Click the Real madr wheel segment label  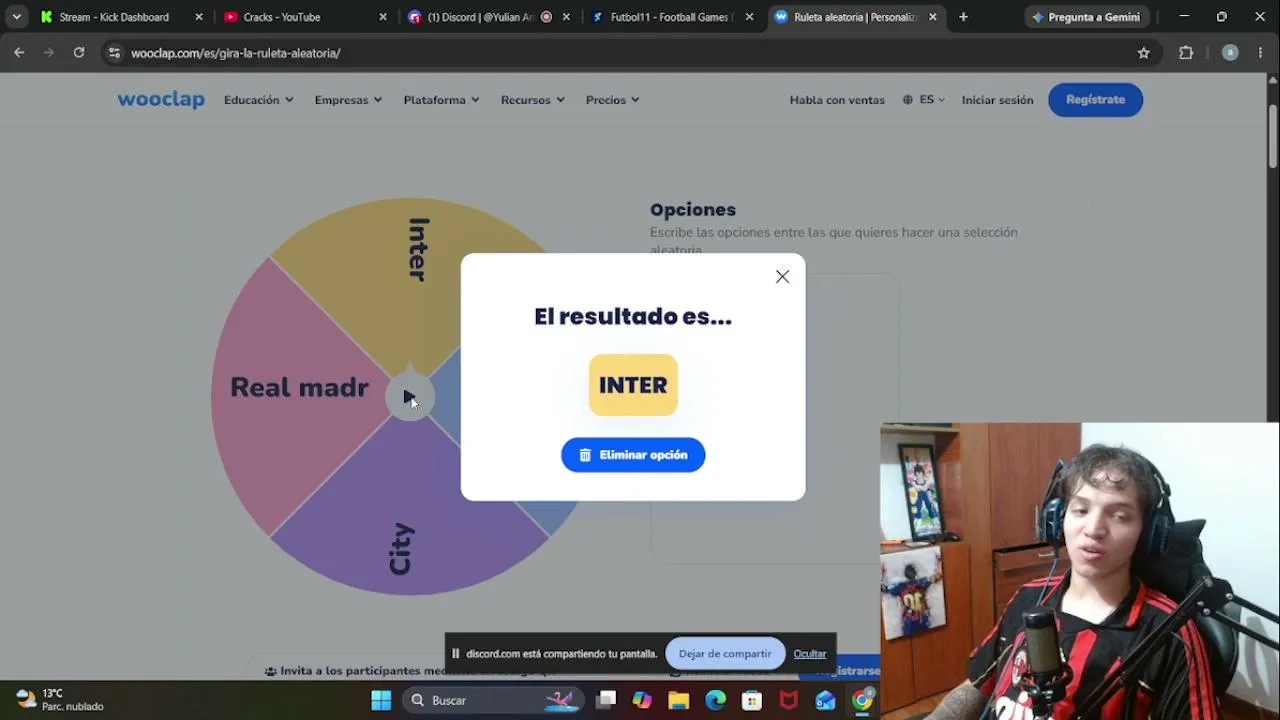pos(299,388)
